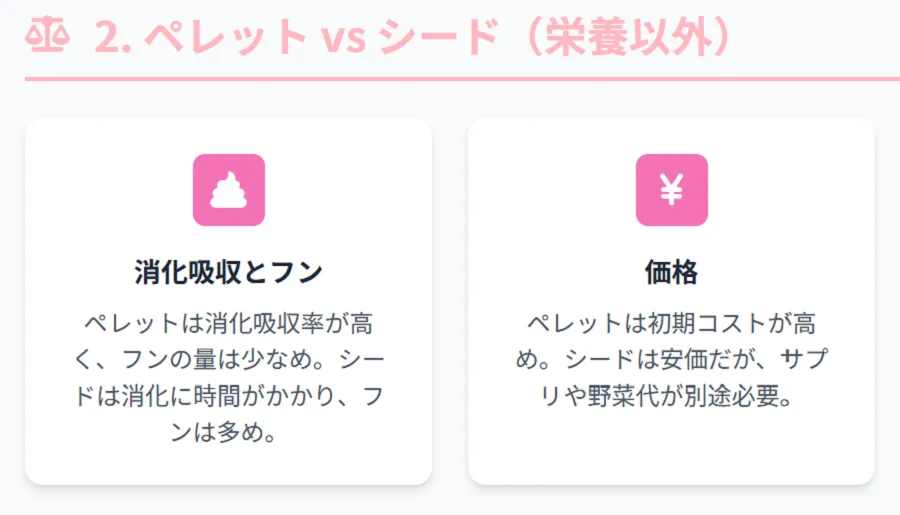Viewport: 900px width, 515px height.
Task: Click the line "ペレットは消化吸収率が高"
Action: 228,324
